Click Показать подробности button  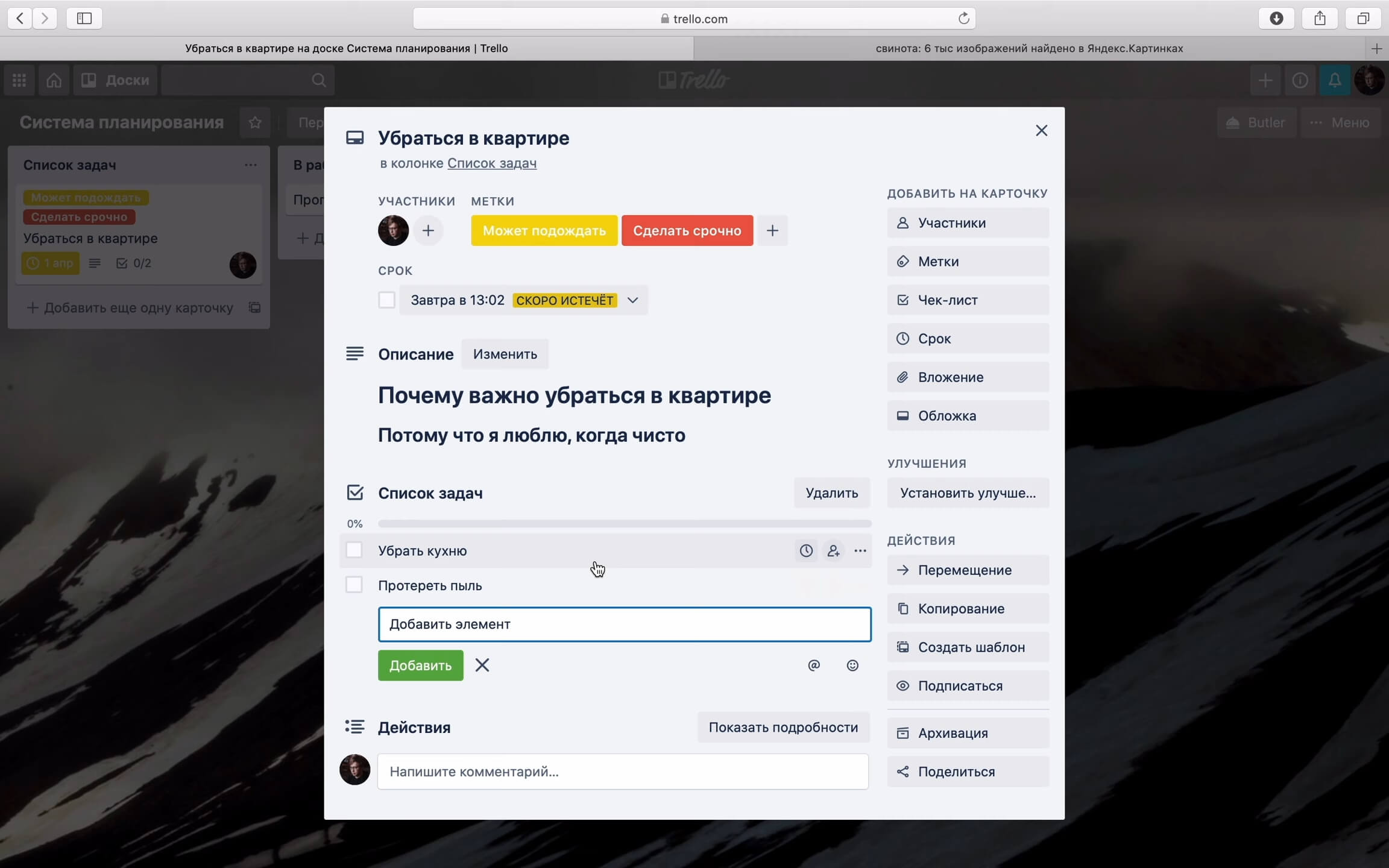(783, 727)
